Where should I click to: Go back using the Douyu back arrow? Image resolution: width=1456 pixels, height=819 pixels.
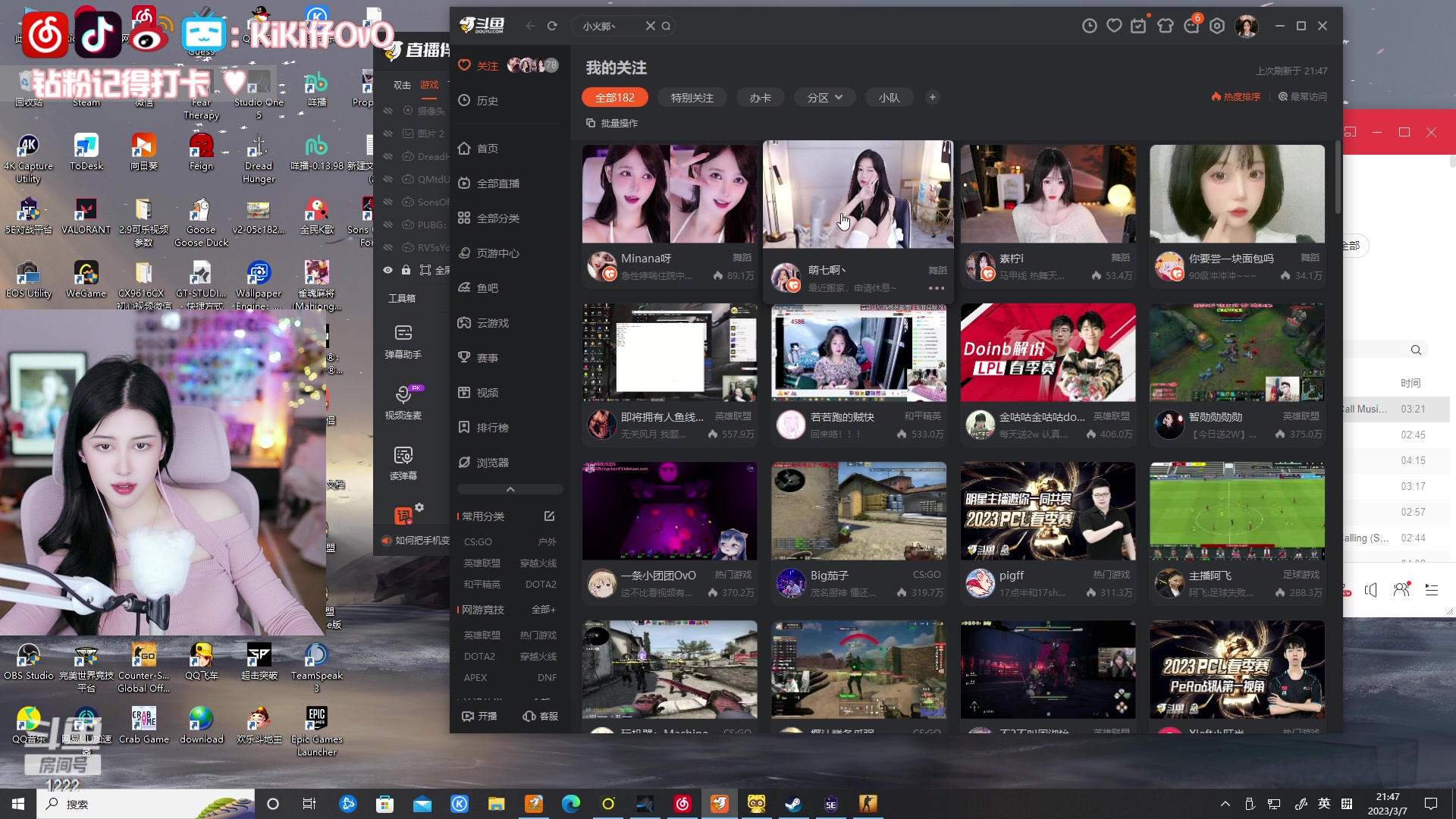click(x=531, y=26)
